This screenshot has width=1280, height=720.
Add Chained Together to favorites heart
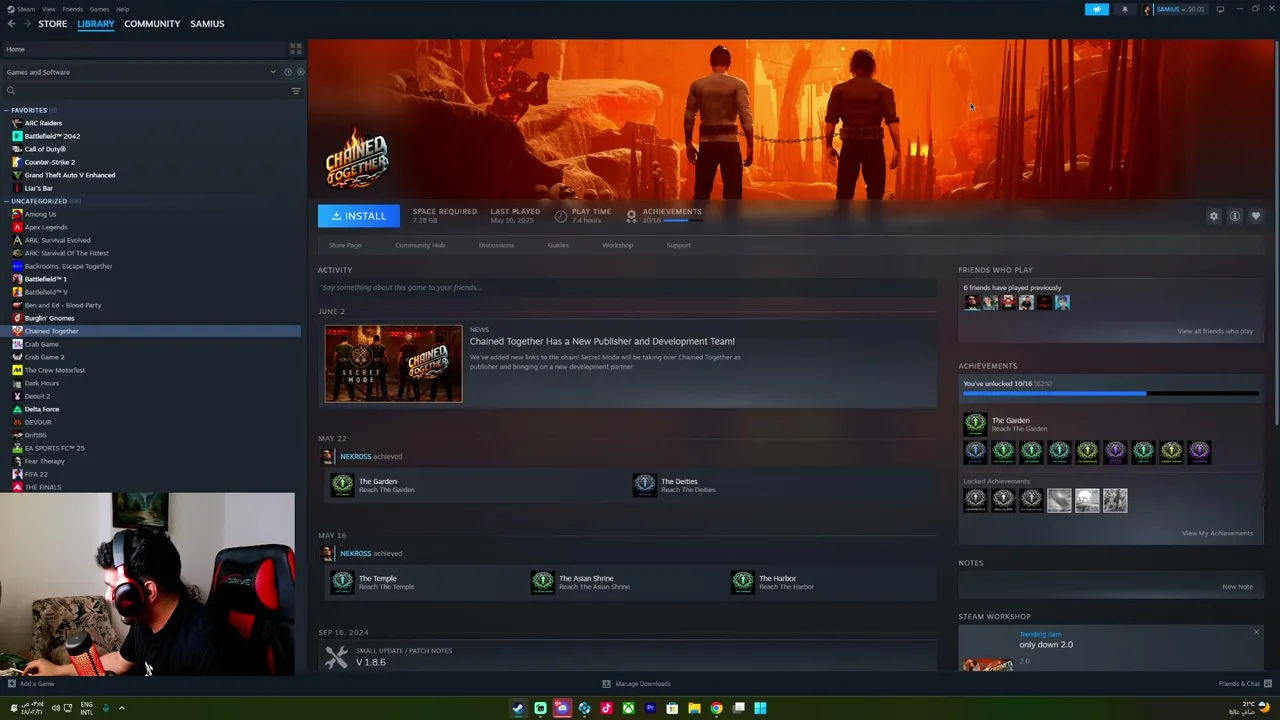point(1256,216)
